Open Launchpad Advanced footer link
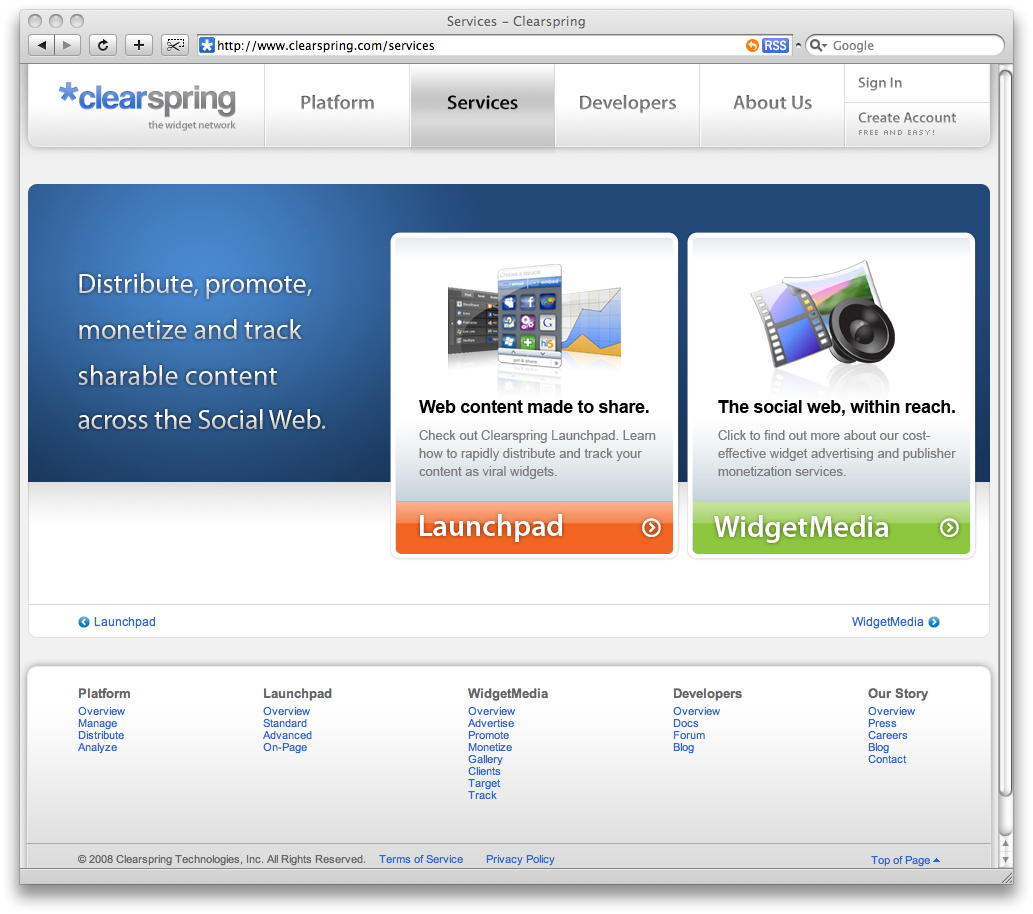 tap(287, 735)
